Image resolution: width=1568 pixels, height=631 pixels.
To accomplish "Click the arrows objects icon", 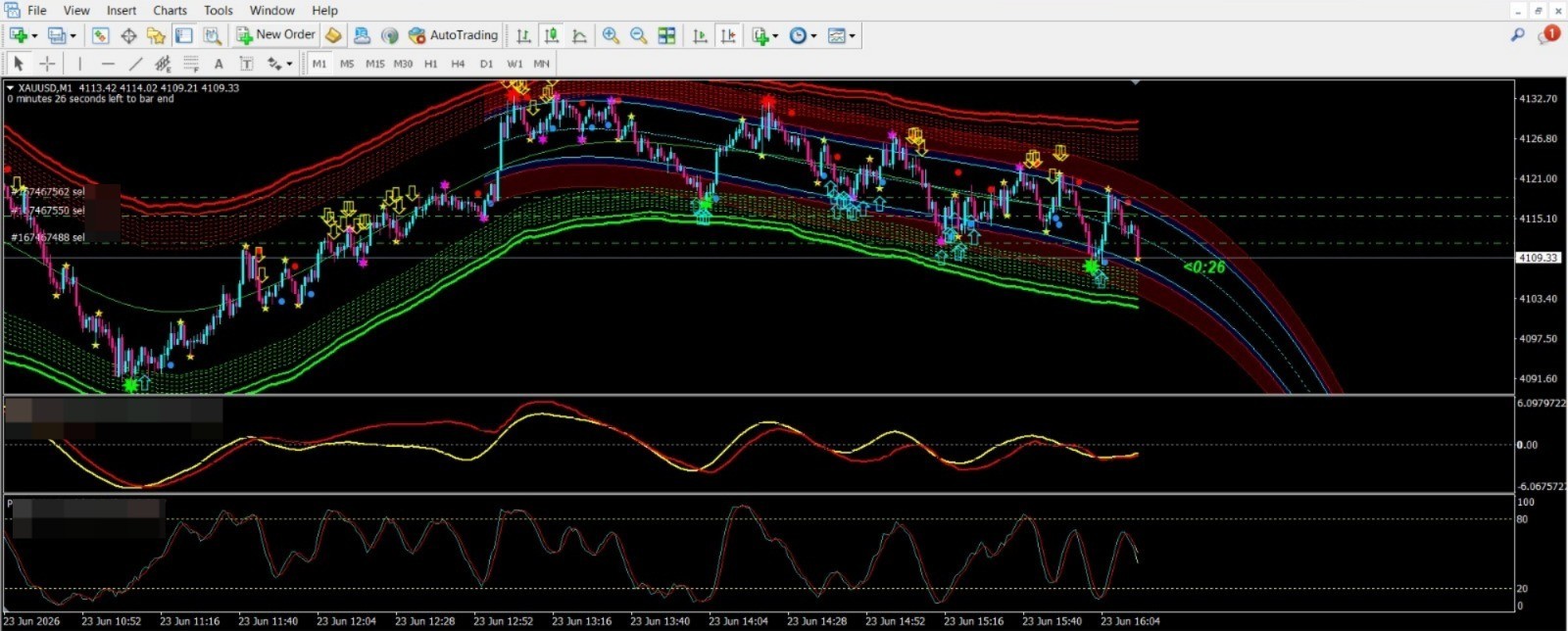I will [x=274, y=64].
